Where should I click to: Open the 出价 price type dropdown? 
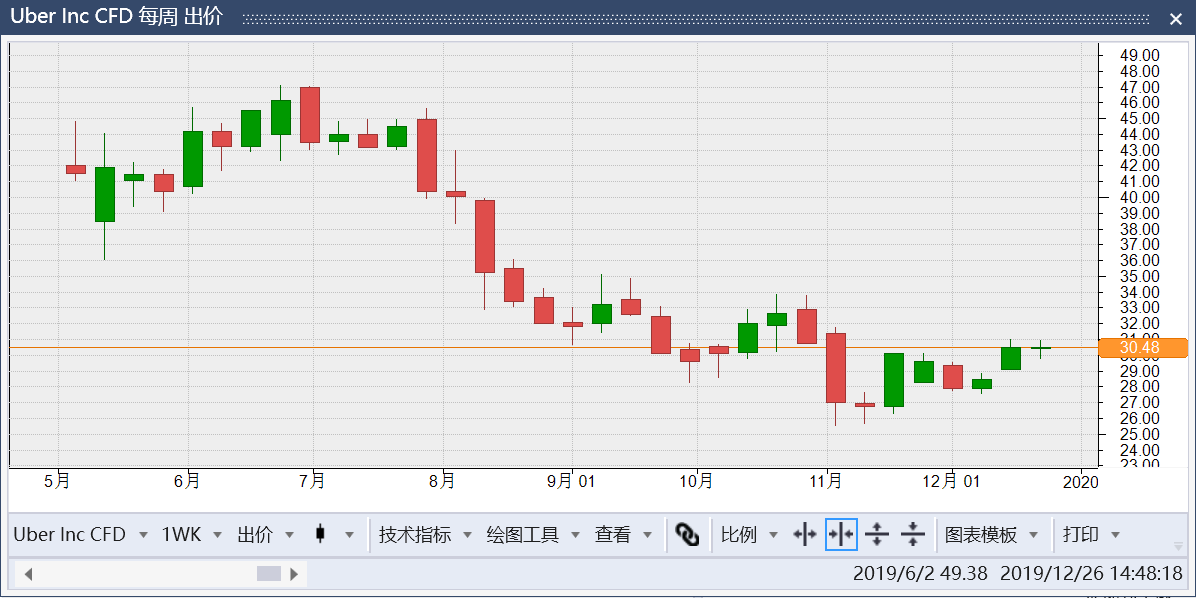[x=265, y=535]
